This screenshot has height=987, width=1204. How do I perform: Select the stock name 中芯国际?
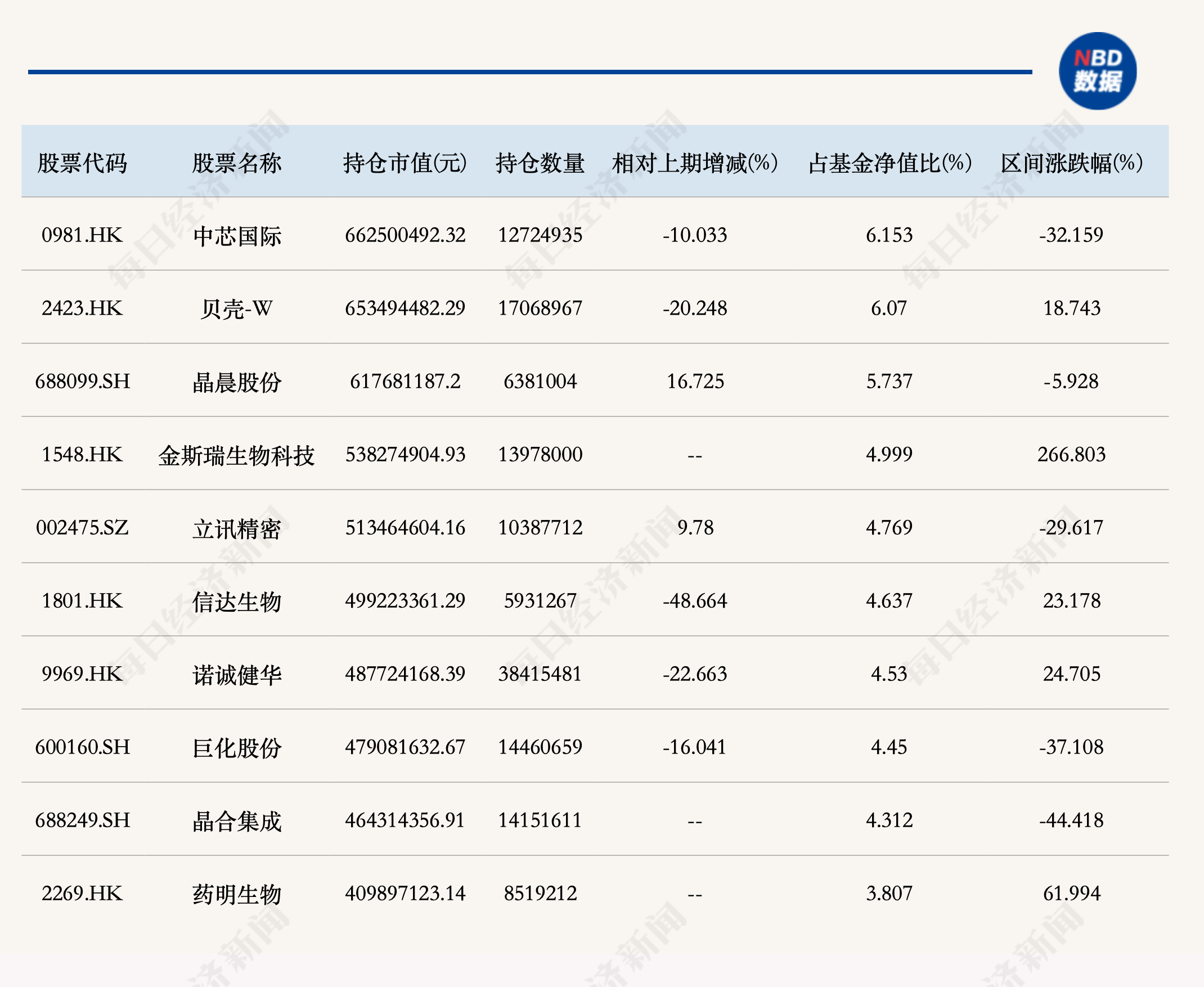[x=236, y=236]
